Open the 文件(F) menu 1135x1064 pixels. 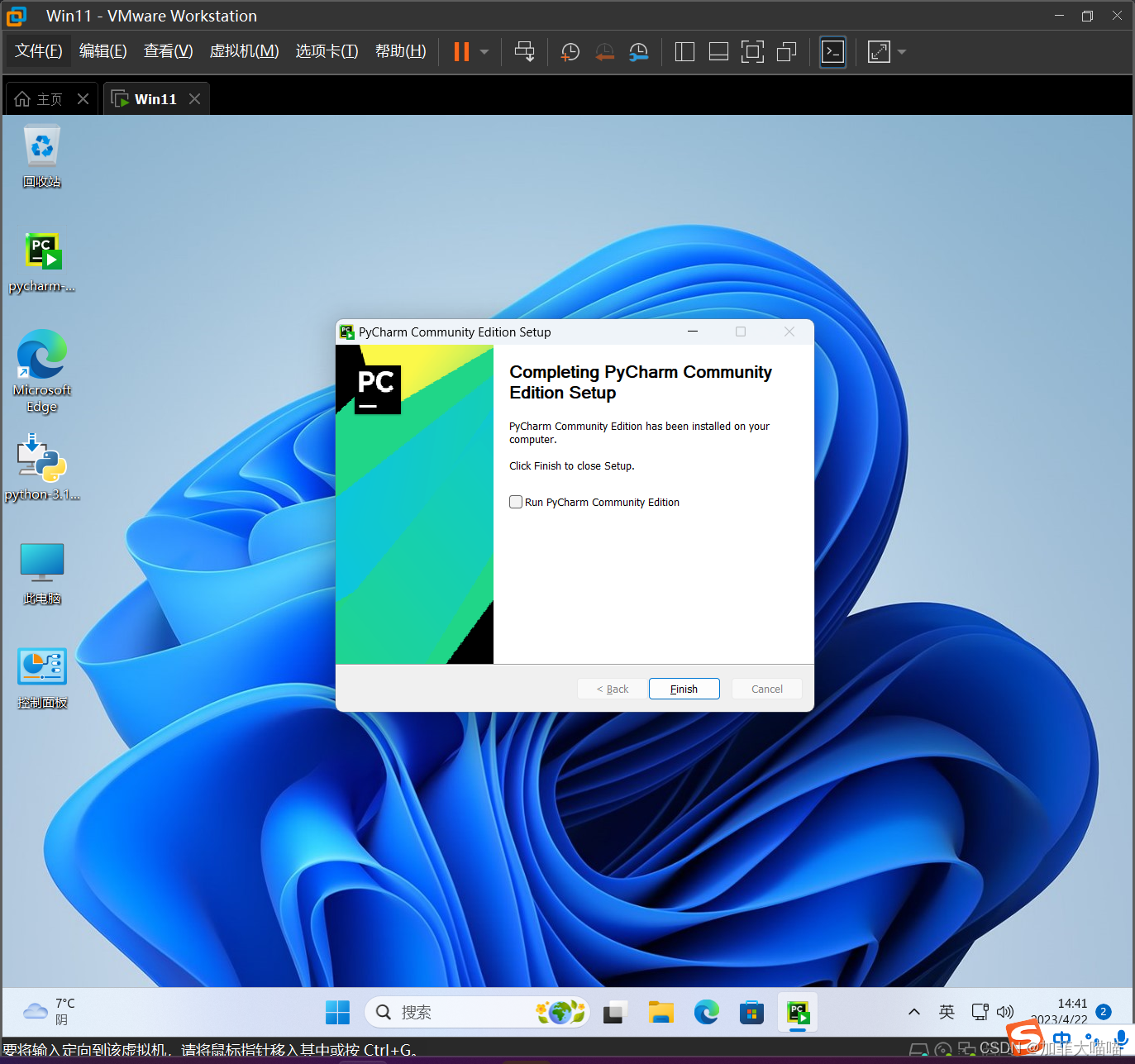pos(38,51)
